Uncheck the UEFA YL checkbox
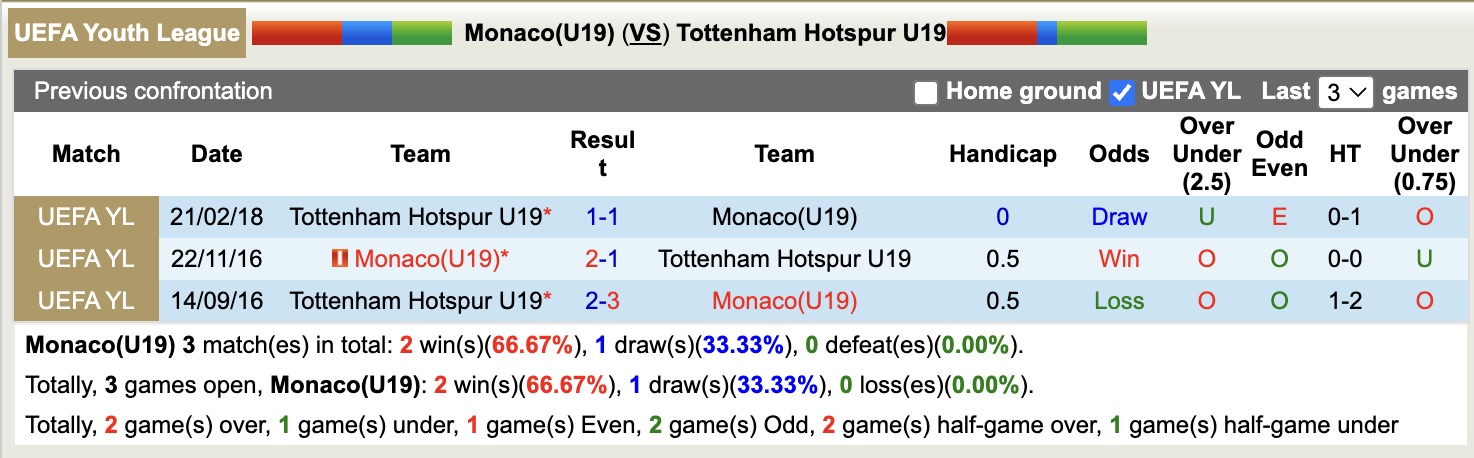This screenshot has width=1474, height=458. (1122, 93)
